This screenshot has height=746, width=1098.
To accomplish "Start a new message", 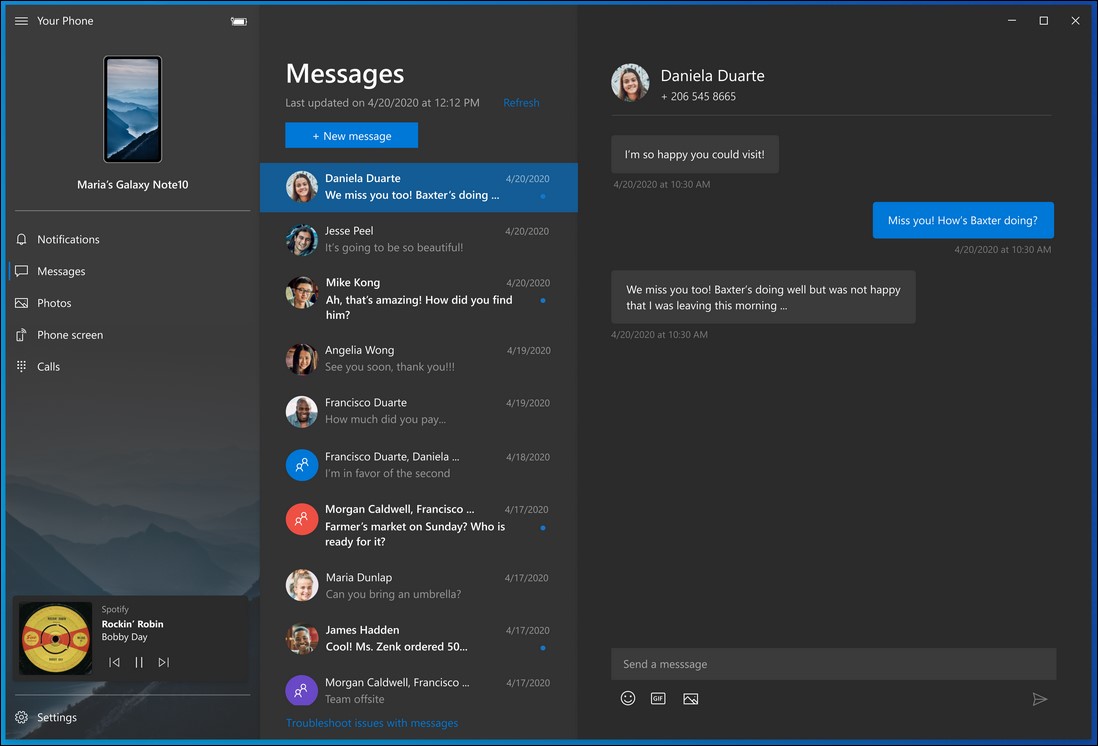I will 352,135.
